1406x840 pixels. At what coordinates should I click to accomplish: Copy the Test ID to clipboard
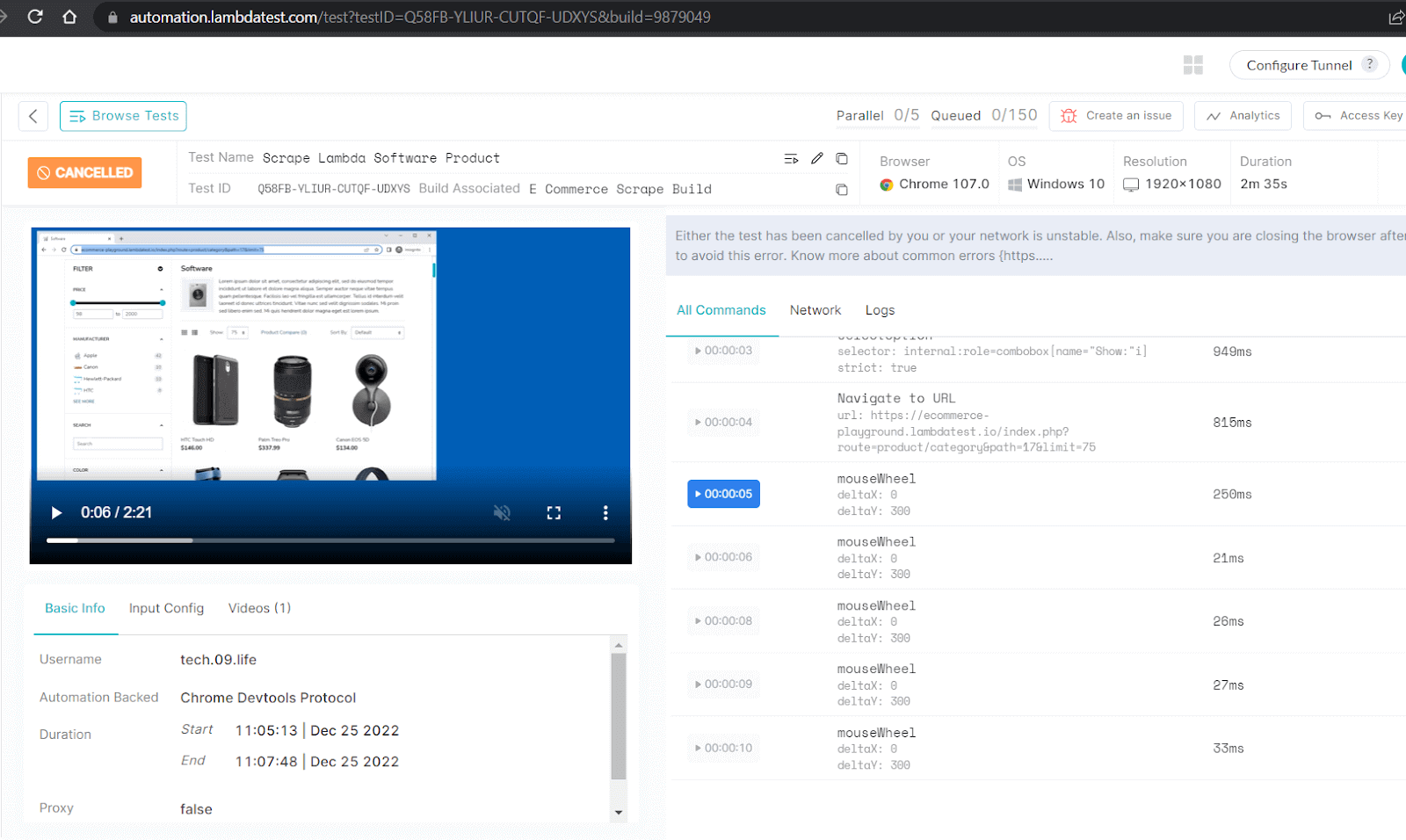(842, 189)
